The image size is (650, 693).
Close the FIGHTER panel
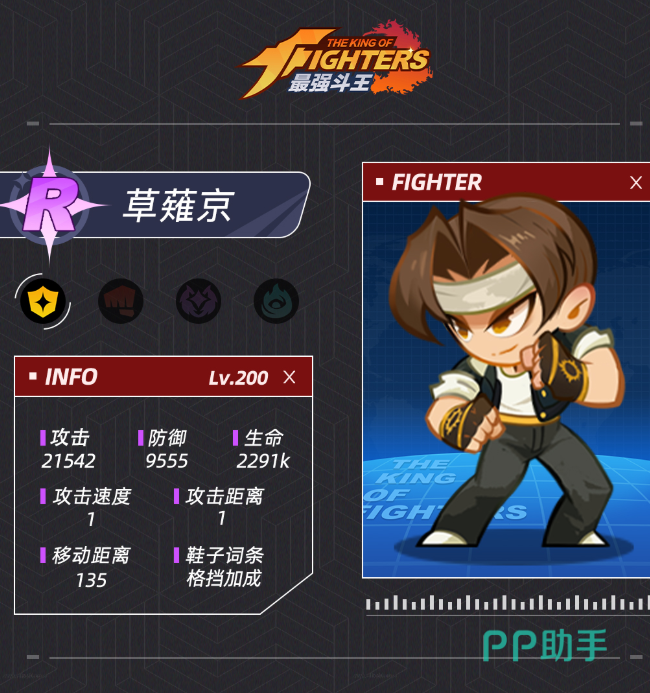point(636,183)
